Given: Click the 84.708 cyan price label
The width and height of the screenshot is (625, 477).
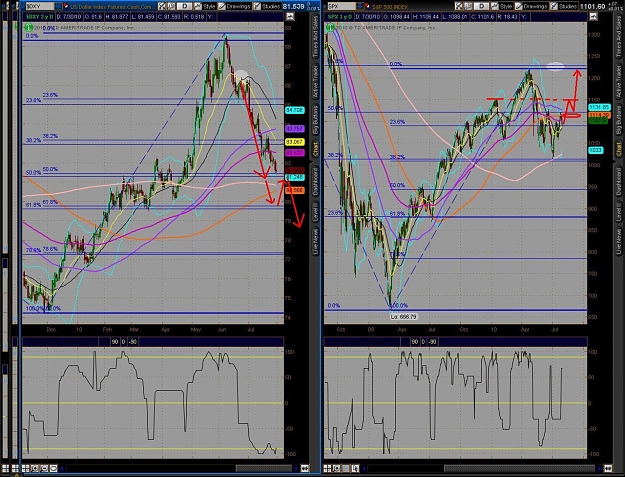Looking at the screenshot, I should pyautogui.click(x=295, y=110).
